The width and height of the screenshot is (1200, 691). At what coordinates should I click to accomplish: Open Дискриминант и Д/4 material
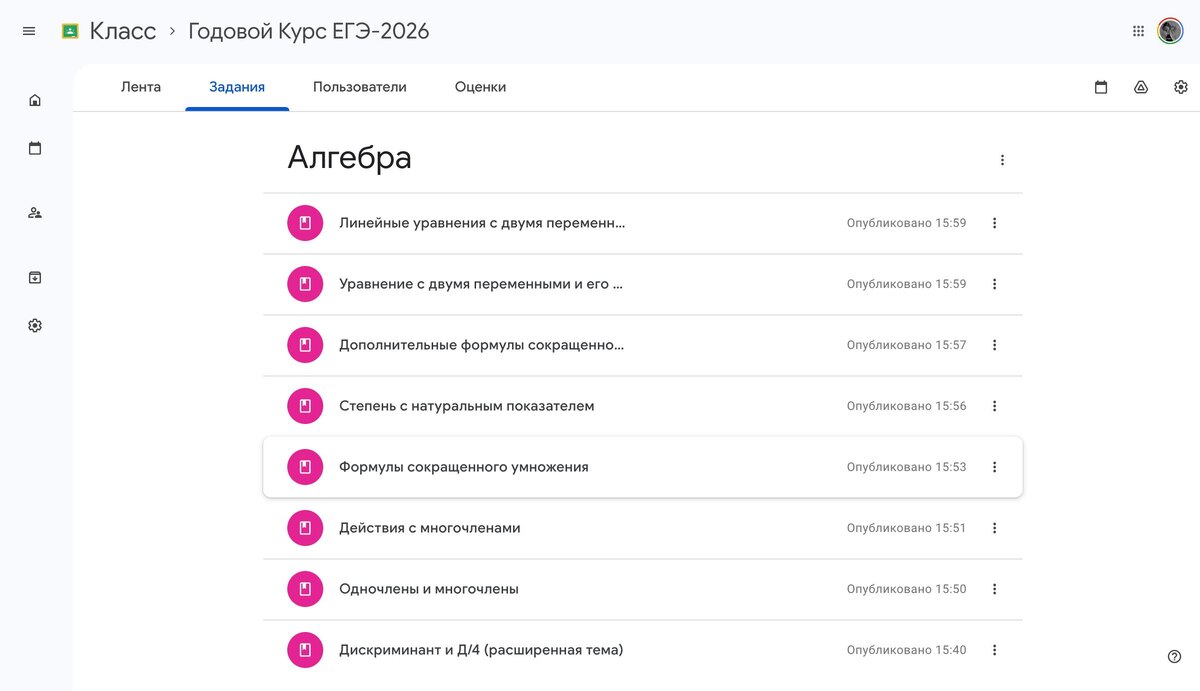[x=481, y=650]
